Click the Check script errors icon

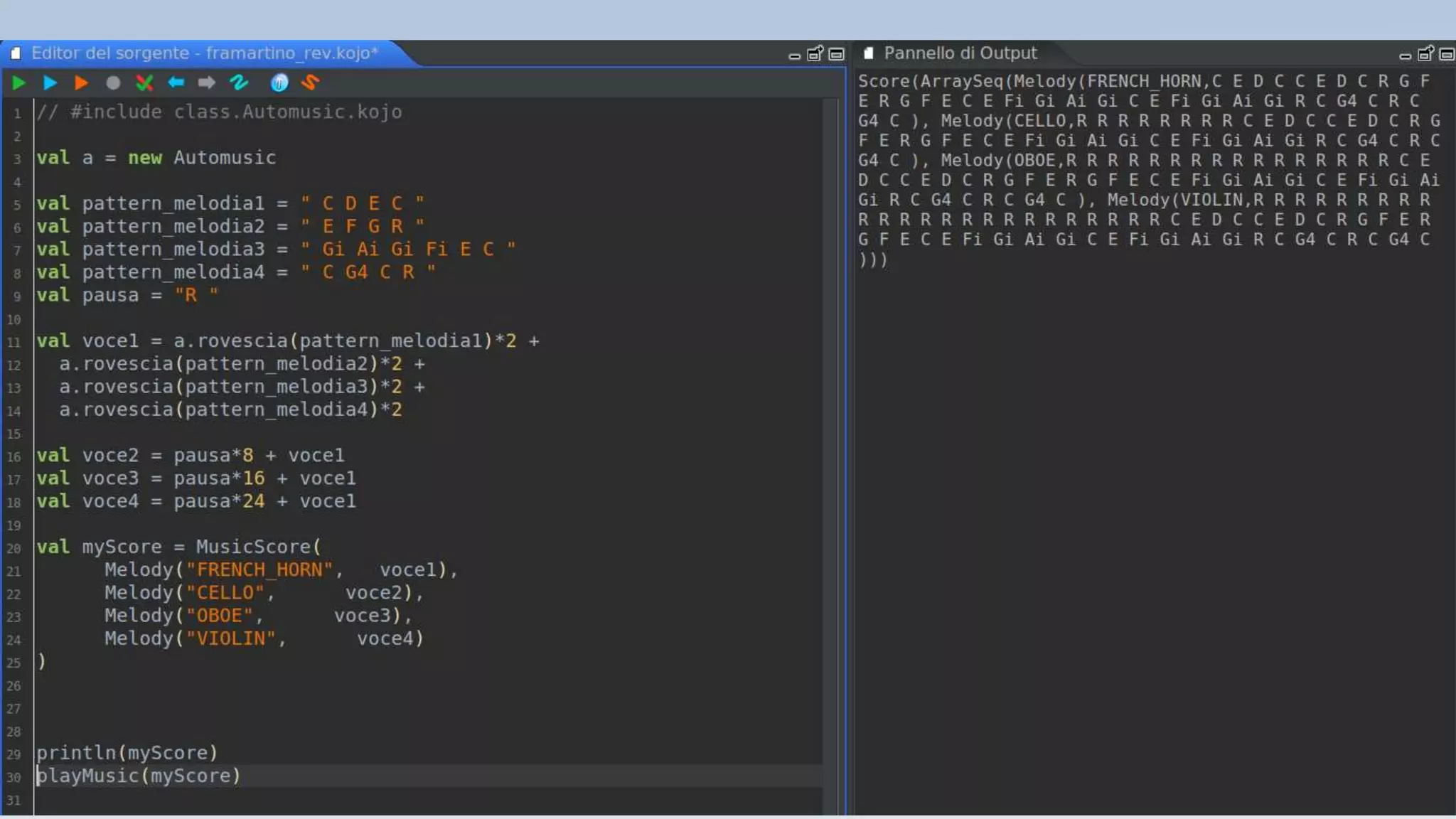(x=144, y=83)
